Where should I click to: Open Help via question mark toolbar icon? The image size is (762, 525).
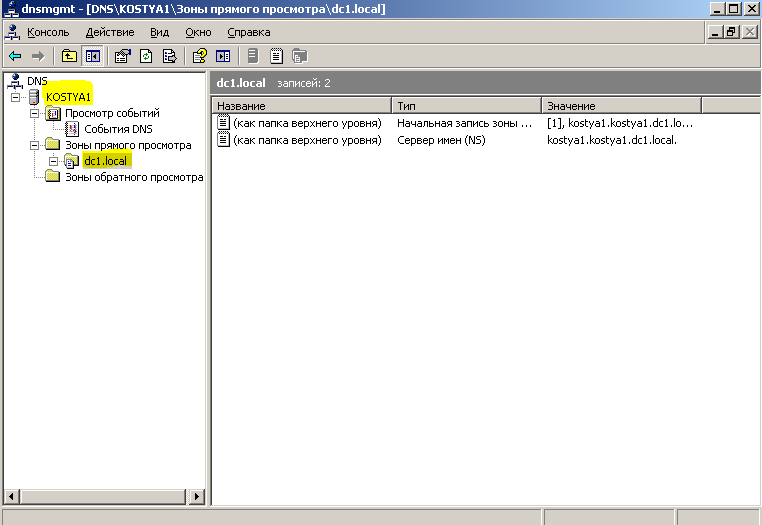point(200,56)
